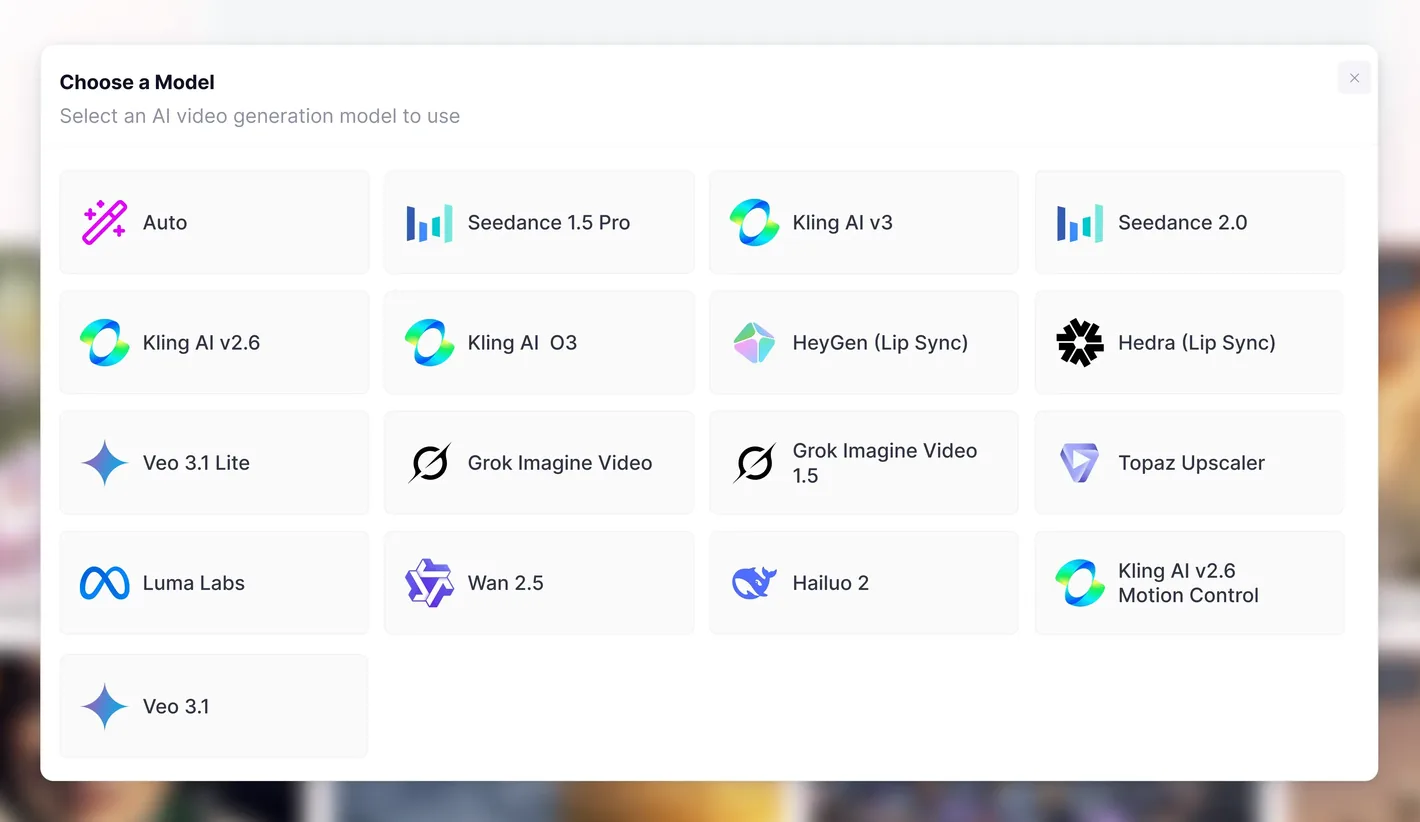The height and width of the screenshot is (822, 1420).
Task: Click the Kling AI v3 swirl logo
Action: pos(754,222)
